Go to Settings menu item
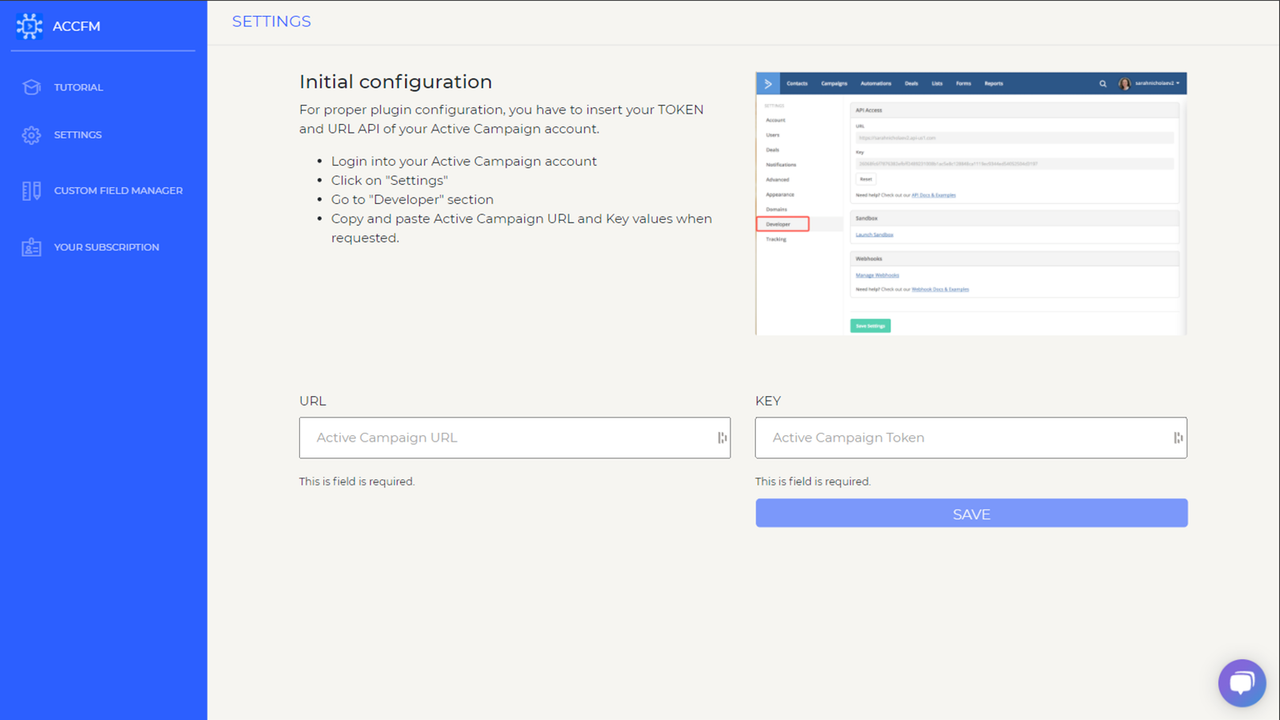 coord(78,135)
